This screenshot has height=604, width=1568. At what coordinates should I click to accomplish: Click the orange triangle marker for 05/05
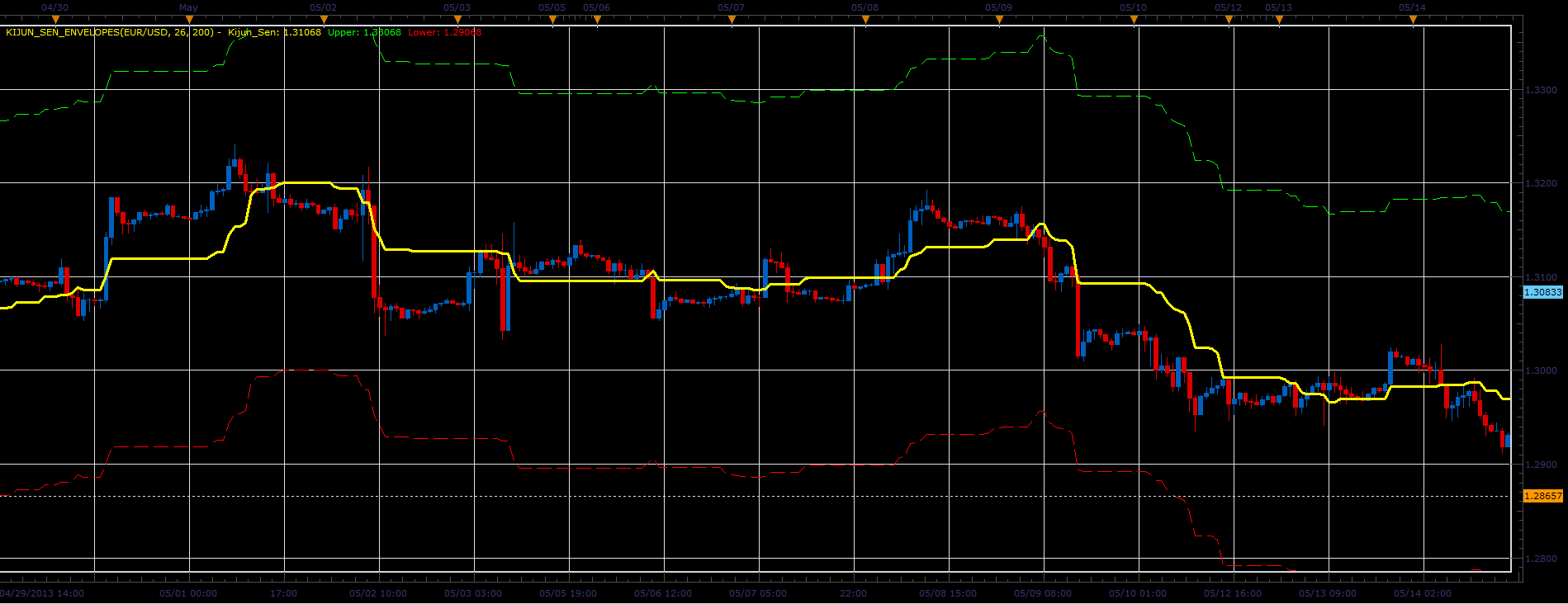[x=553, y=21]
